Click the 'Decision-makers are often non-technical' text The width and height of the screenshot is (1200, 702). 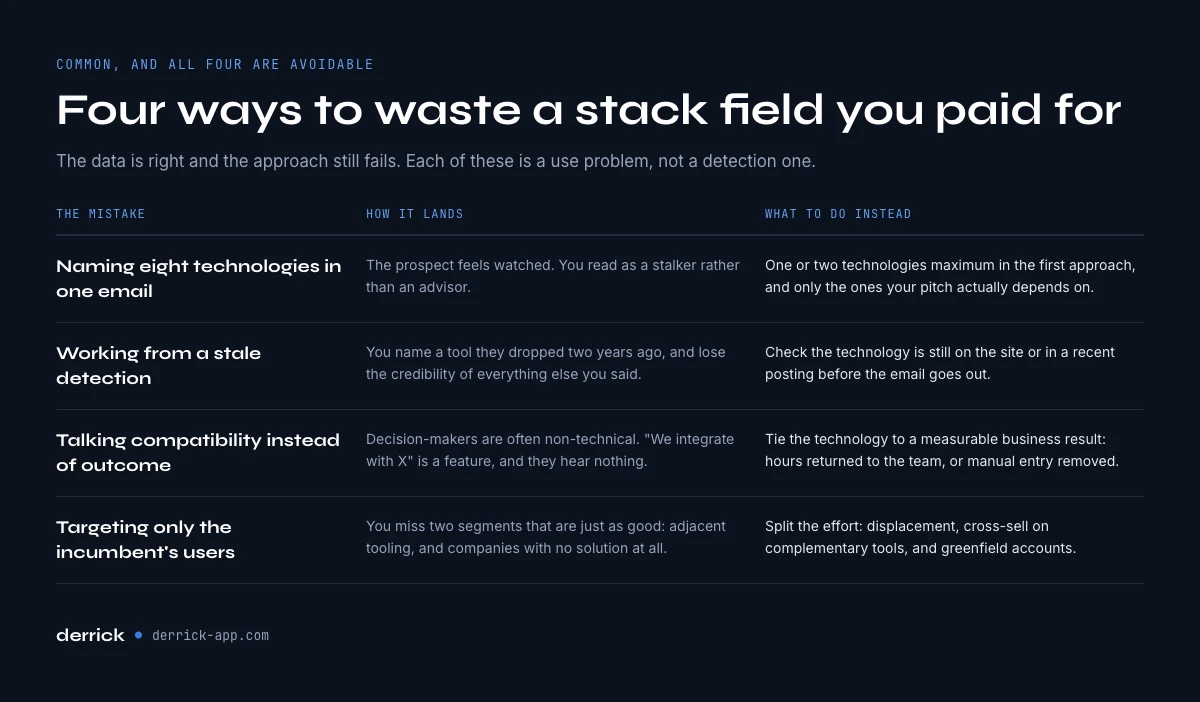(550, 450)
